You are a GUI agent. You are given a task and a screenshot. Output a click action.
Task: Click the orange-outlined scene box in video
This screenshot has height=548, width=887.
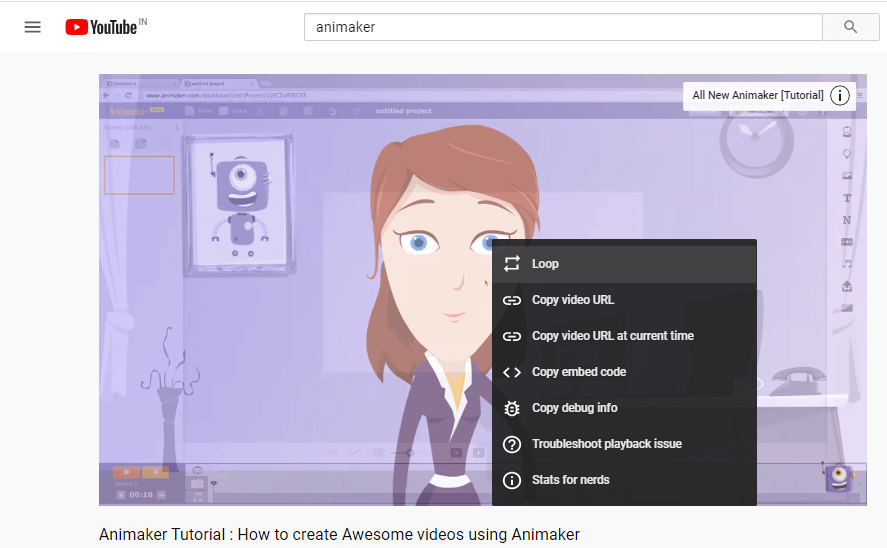[139, 175]
